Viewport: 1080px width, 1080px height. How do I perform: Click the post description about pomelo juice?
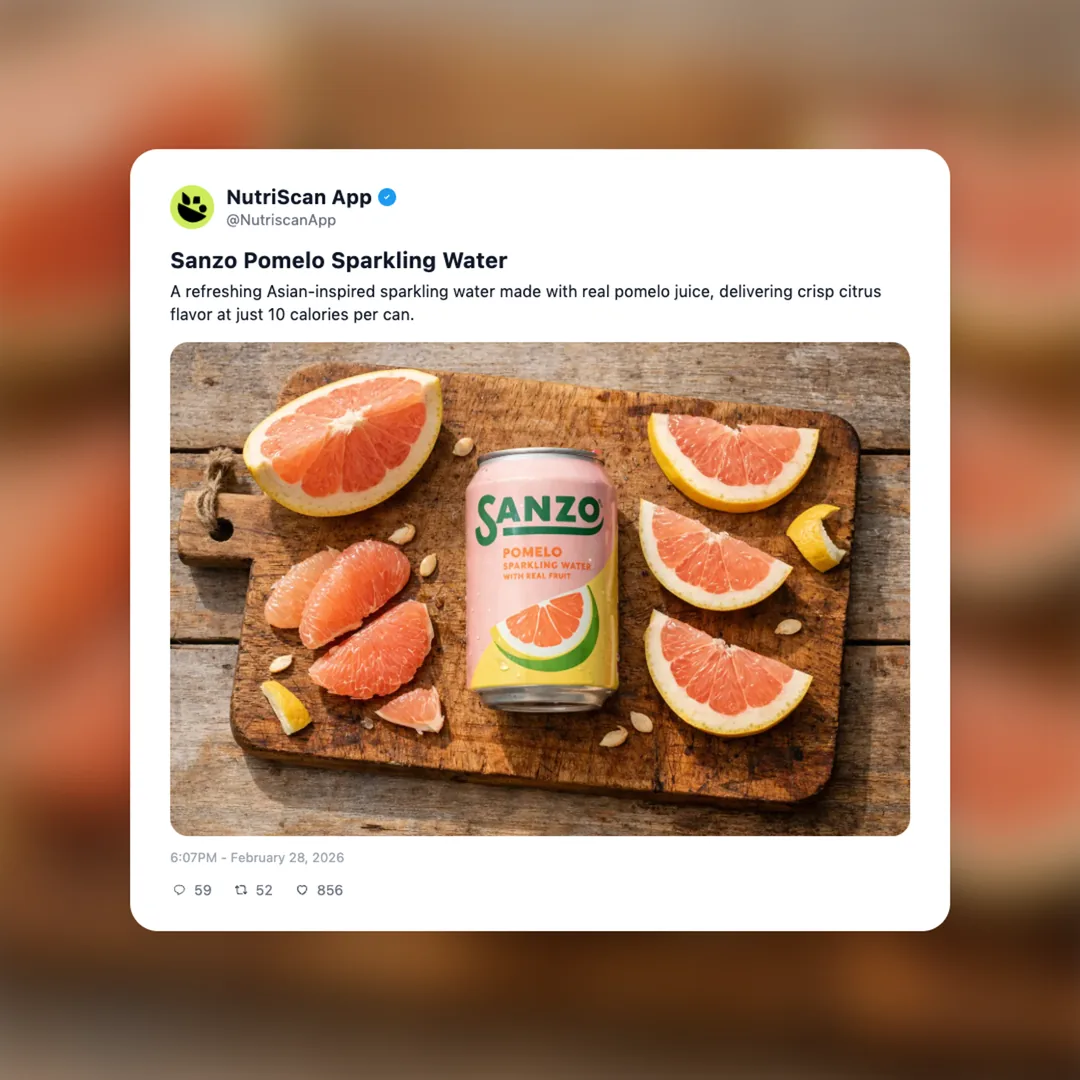point(526,303)
